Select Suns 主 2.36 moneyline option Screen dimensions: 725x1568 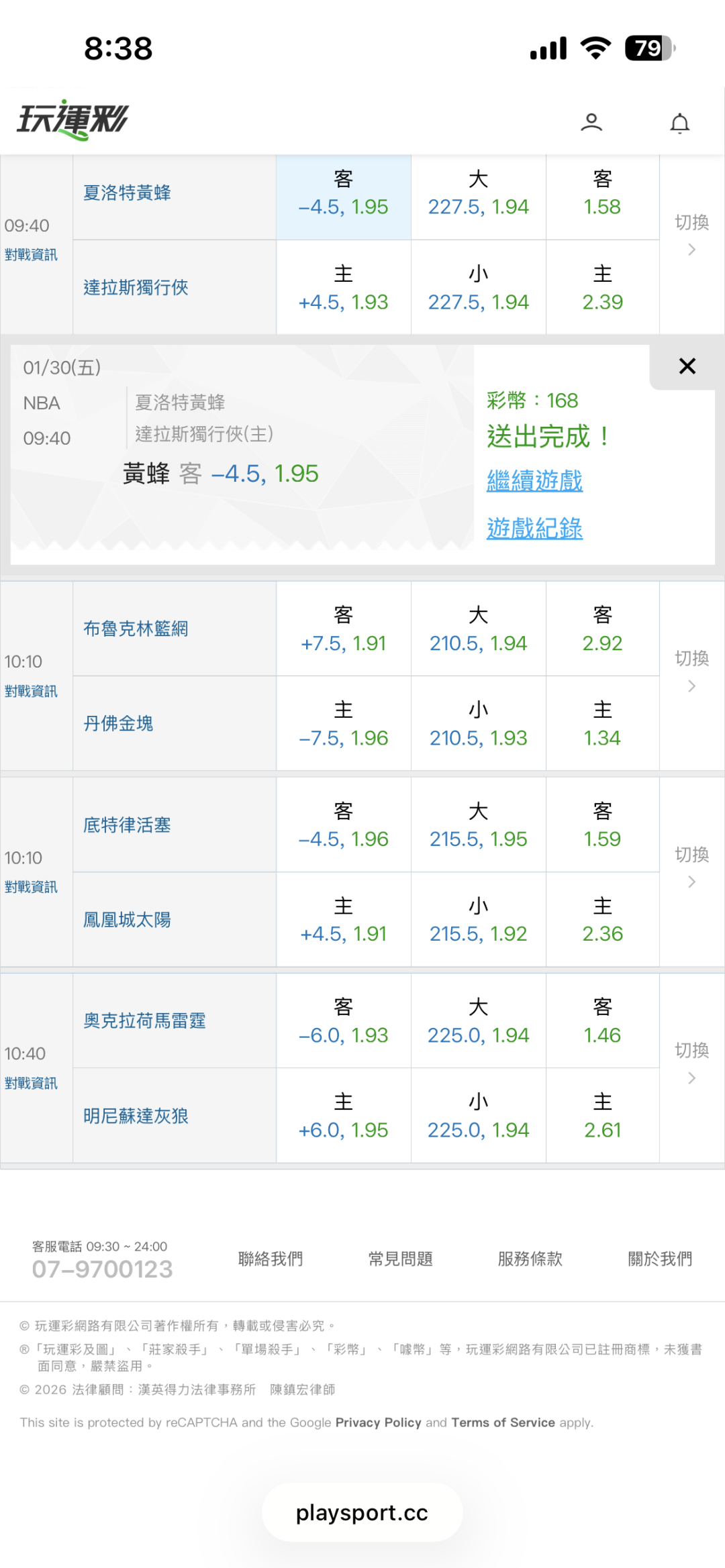point(602,920)
